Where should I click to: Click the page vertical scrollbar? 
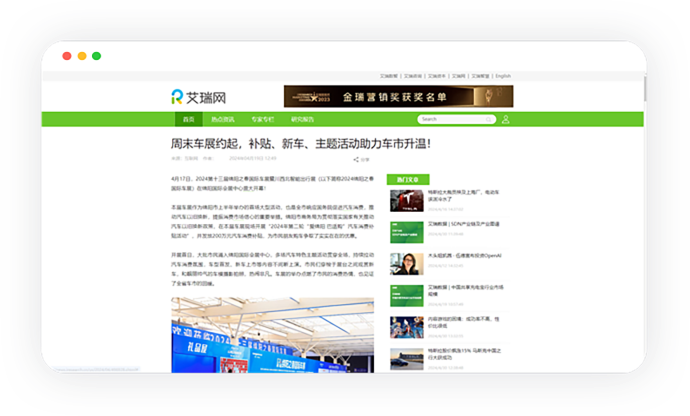(x=645, y=88)
